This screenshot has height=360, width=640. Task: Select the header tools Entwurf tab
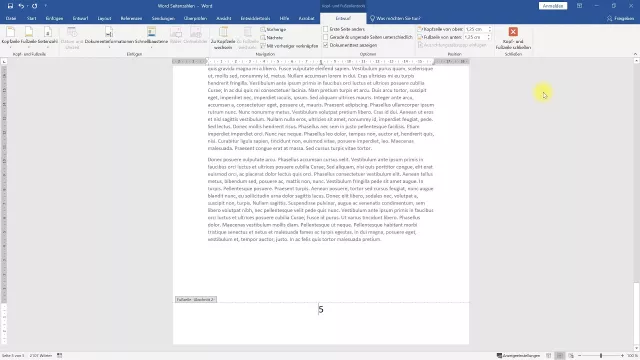click(343, 18)
